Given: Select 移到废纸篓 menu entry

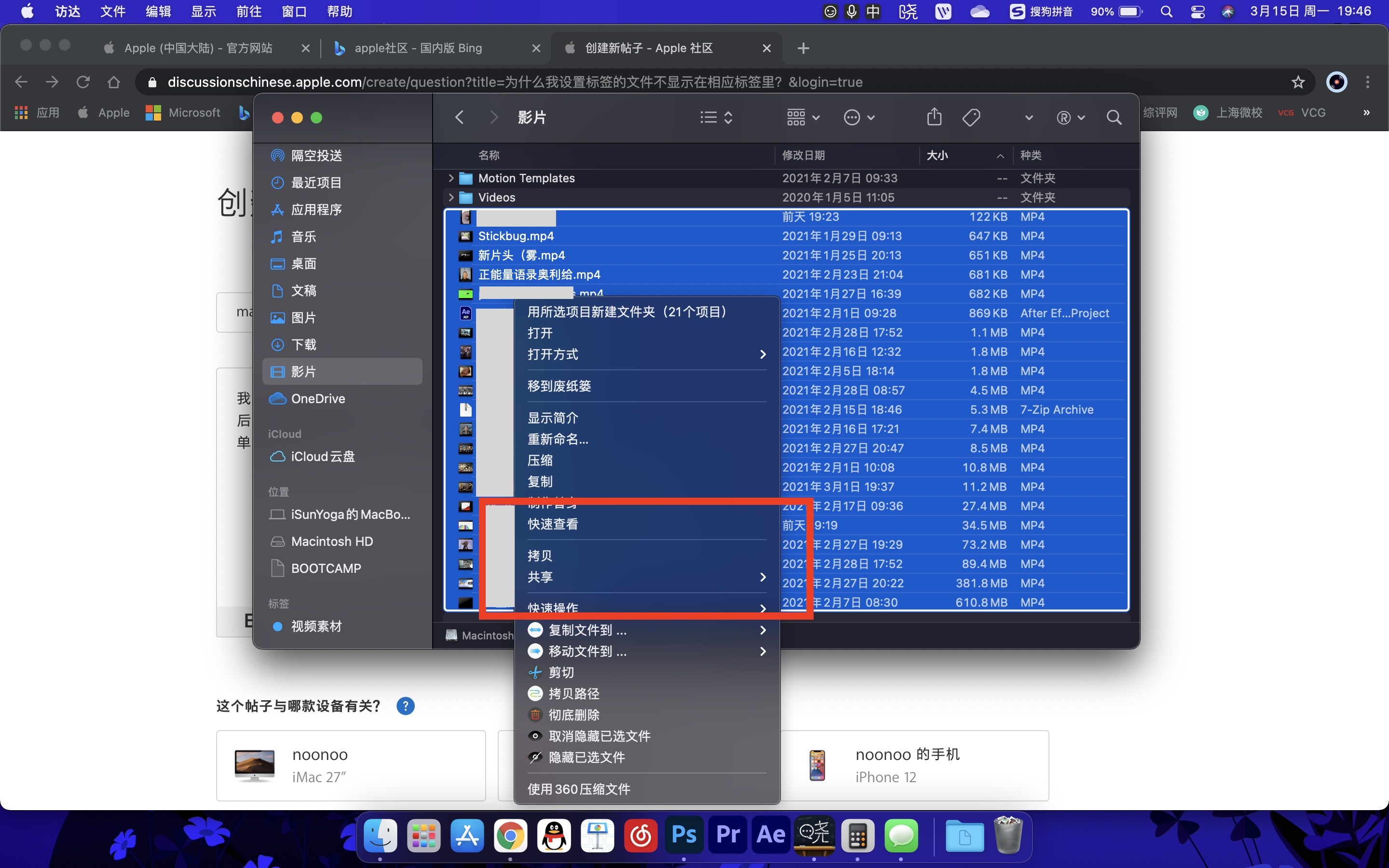Looking at the screenshot, I should (559, 386).
